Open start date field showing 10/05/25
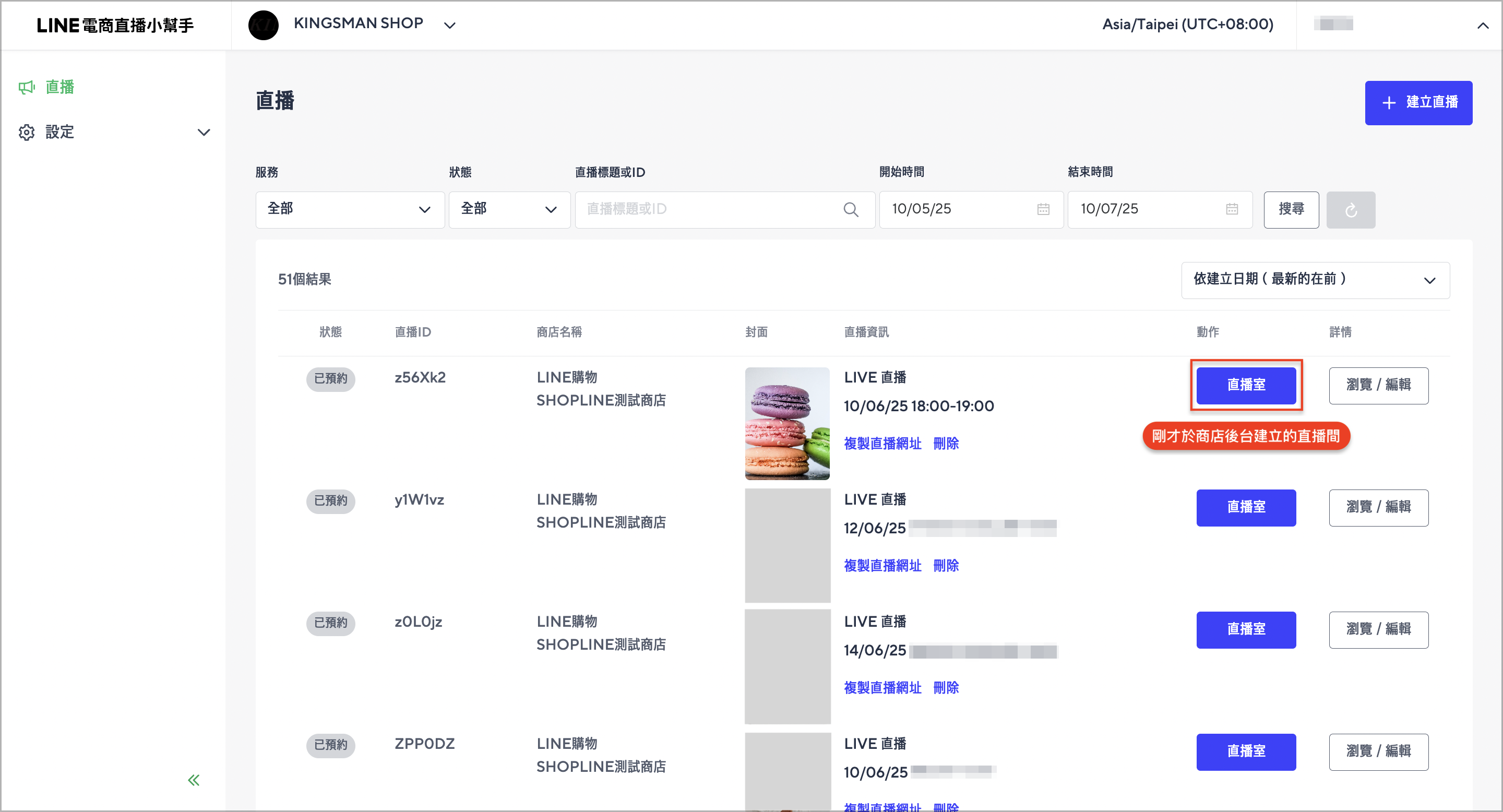The height and width of the screenshot is (812, 1503). tap(971, 209)
